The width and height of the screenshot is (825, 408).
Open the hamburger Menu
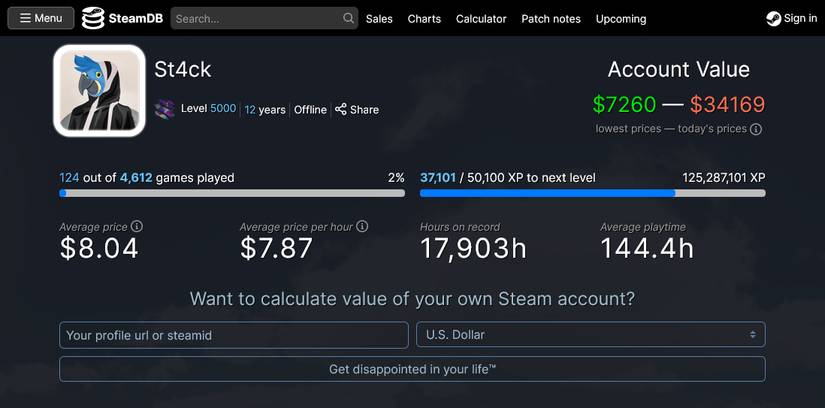click(x=41, y=18)
